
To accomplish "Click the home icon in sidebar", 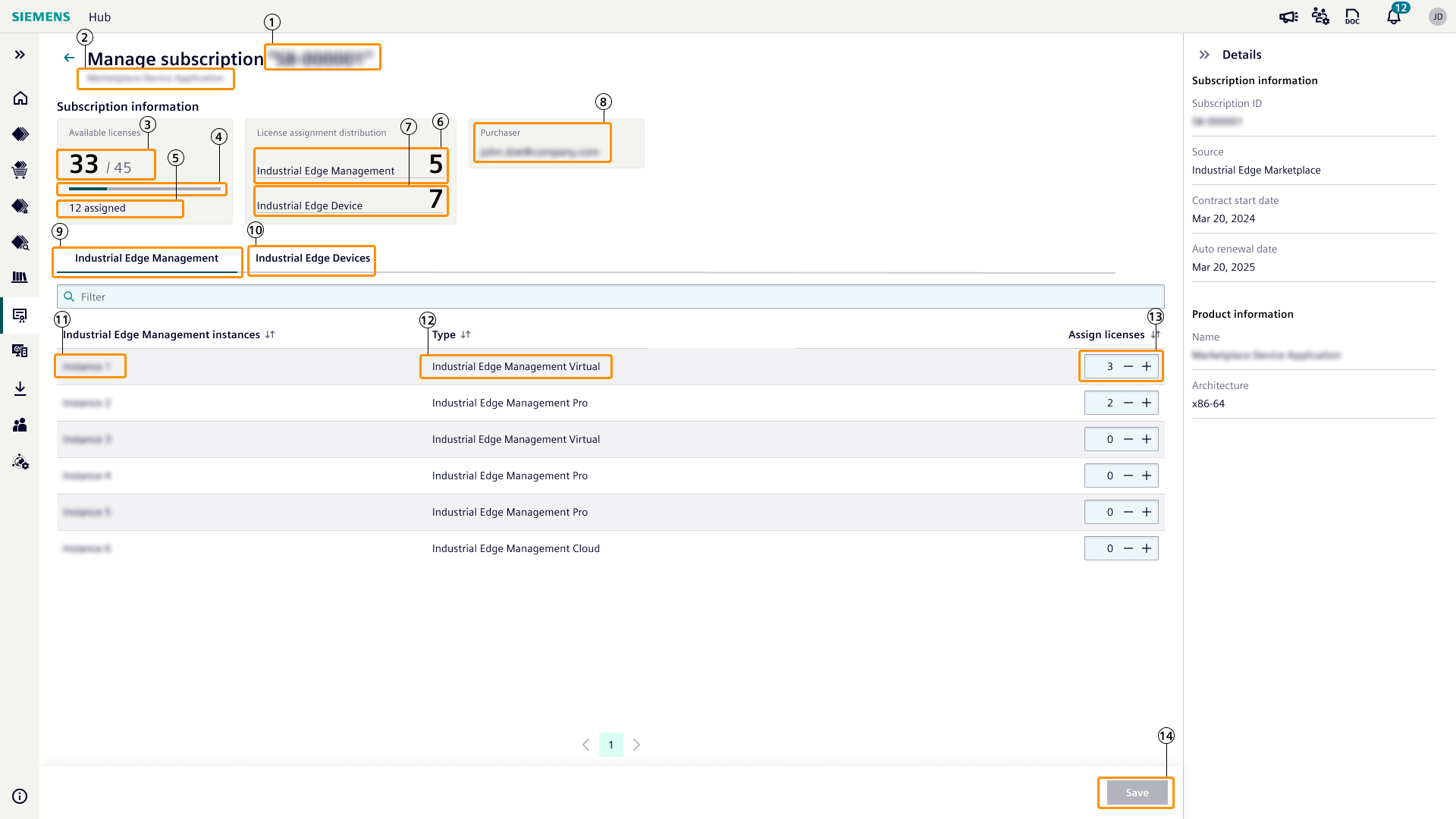I will click(x=20, y=99).
